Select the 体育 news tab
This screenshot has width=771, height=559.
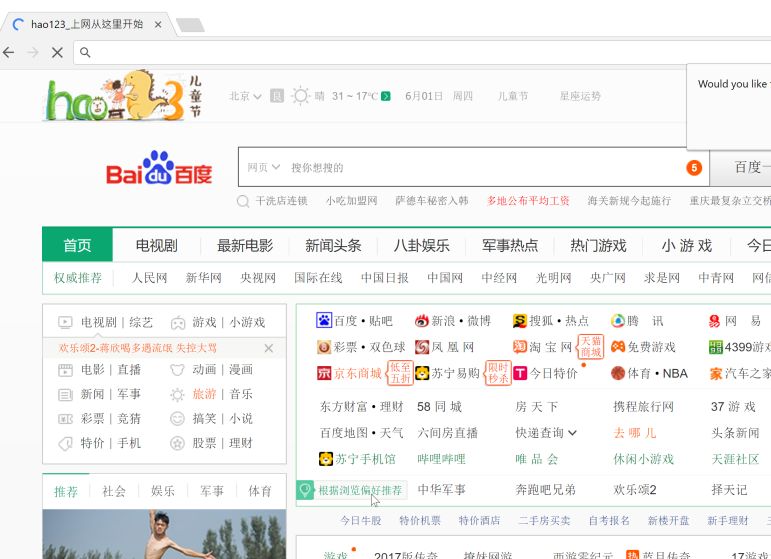pos(260,491)
